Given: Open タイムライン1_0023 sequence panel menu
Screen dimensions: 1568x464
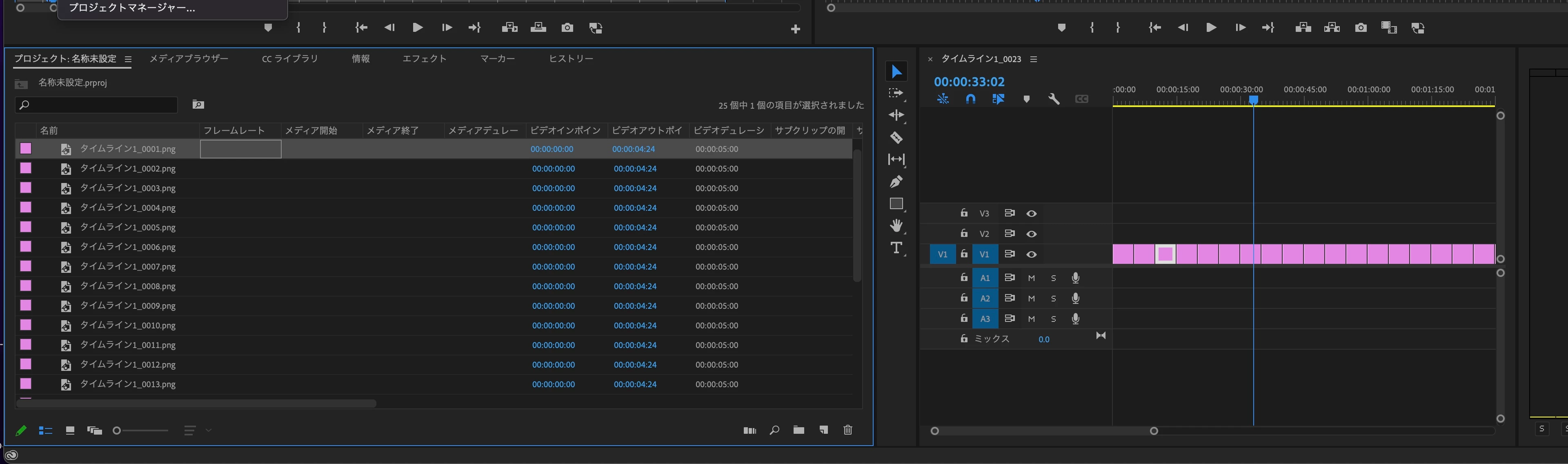Looking at the screenshot, I should point(1034,59).
